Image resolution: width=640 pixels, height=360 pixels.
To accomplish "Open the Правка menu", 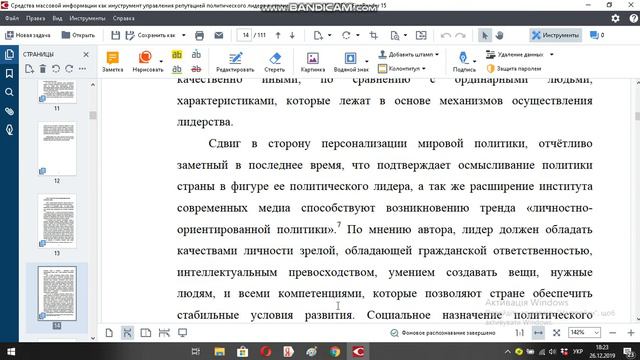I will 36,18.
